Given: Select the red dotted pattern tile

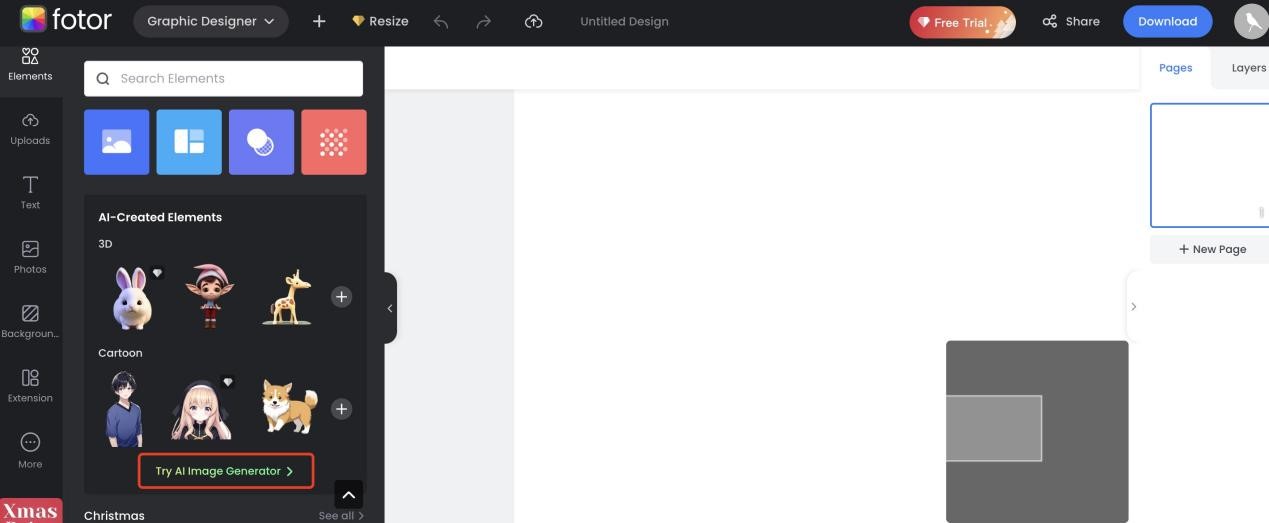Looking at the screenshot, I should click(334, 142).
